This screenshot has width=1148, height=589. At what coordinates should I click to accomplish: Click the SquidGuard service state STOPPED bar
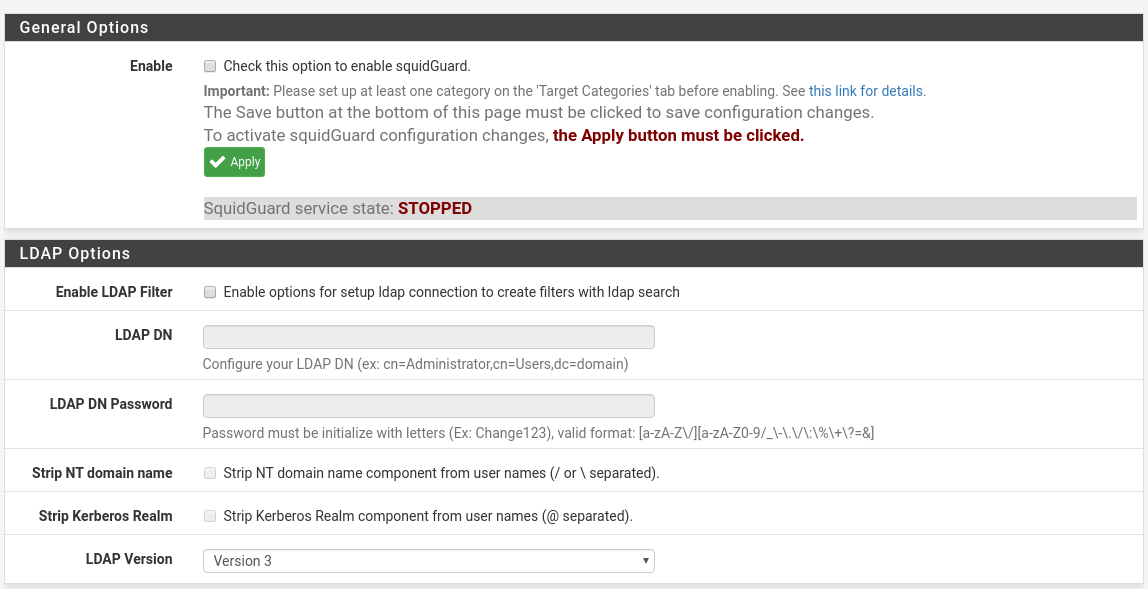click(670, 209)
